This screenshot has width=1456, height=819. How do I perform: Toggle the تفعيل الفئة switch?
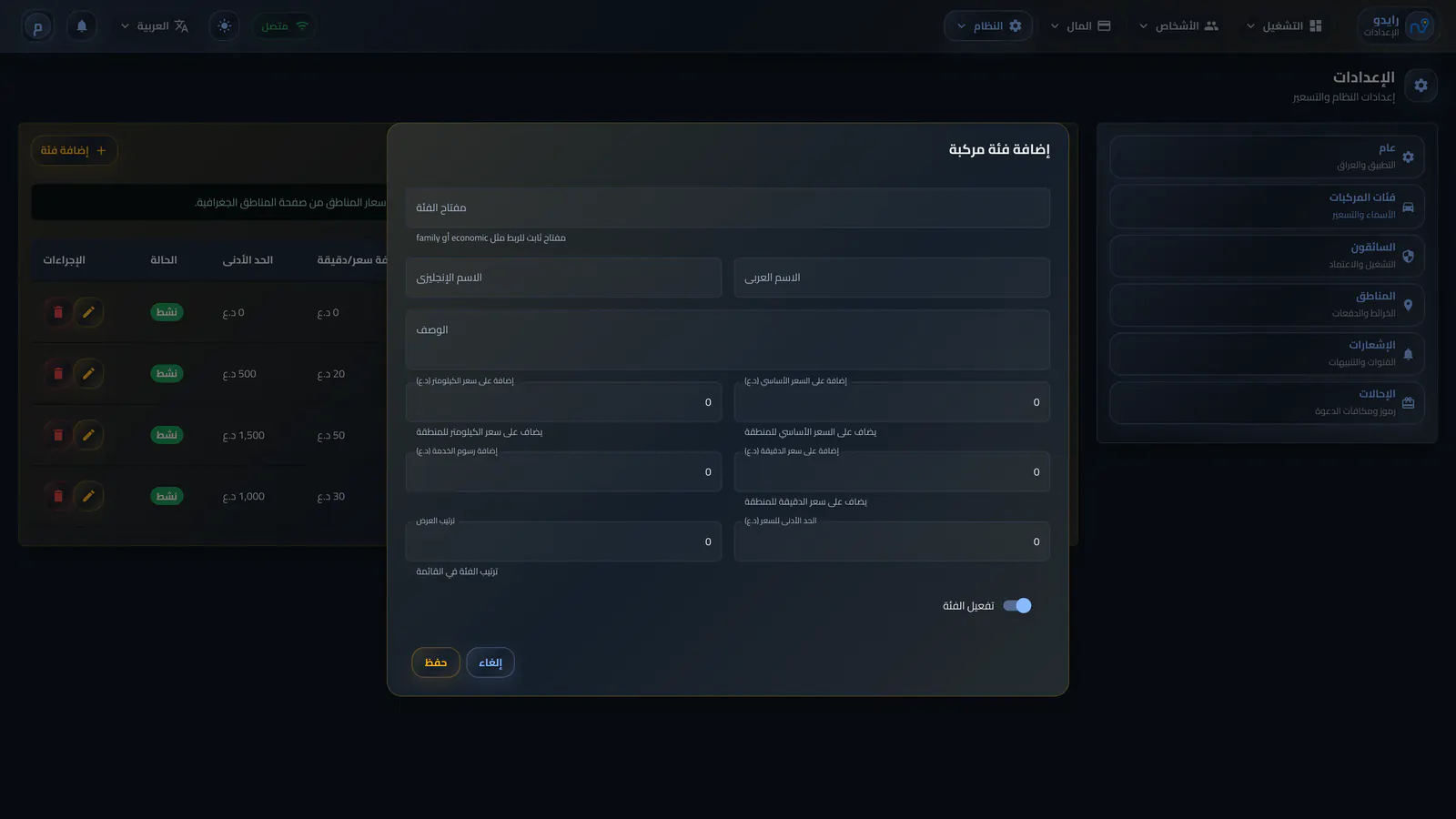pyautogui.click(x=1016, y=605)
